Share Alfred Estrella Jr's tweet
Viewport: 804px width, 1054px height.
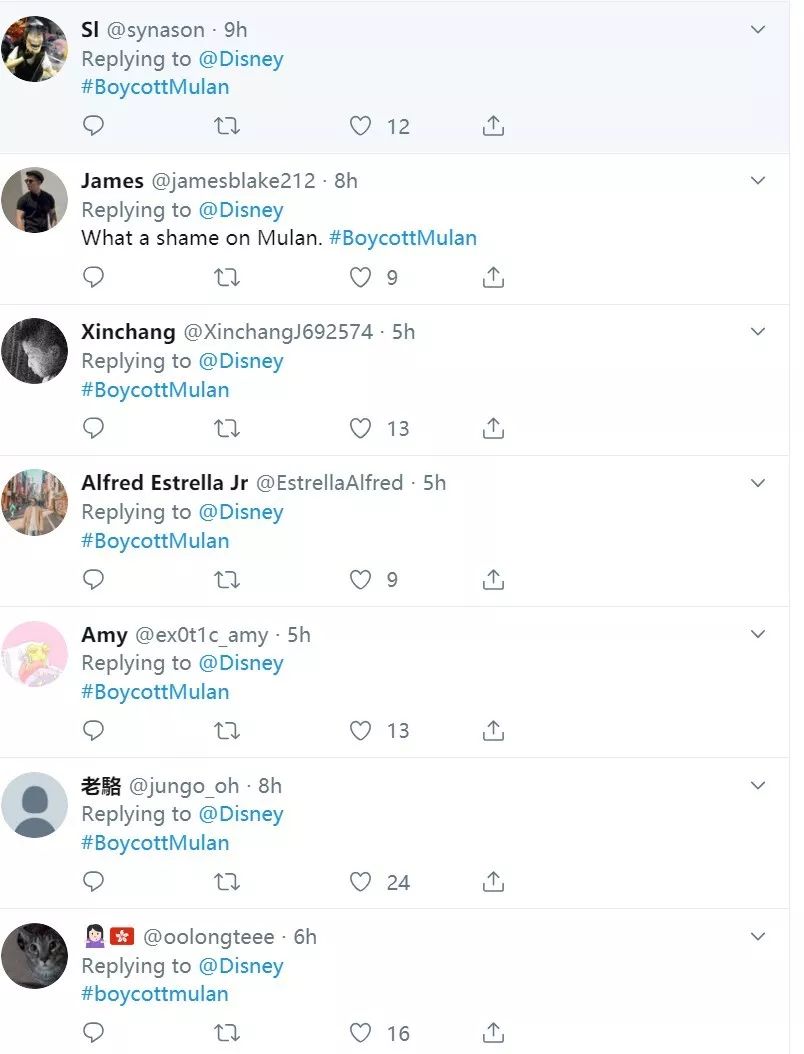[493, 579]
